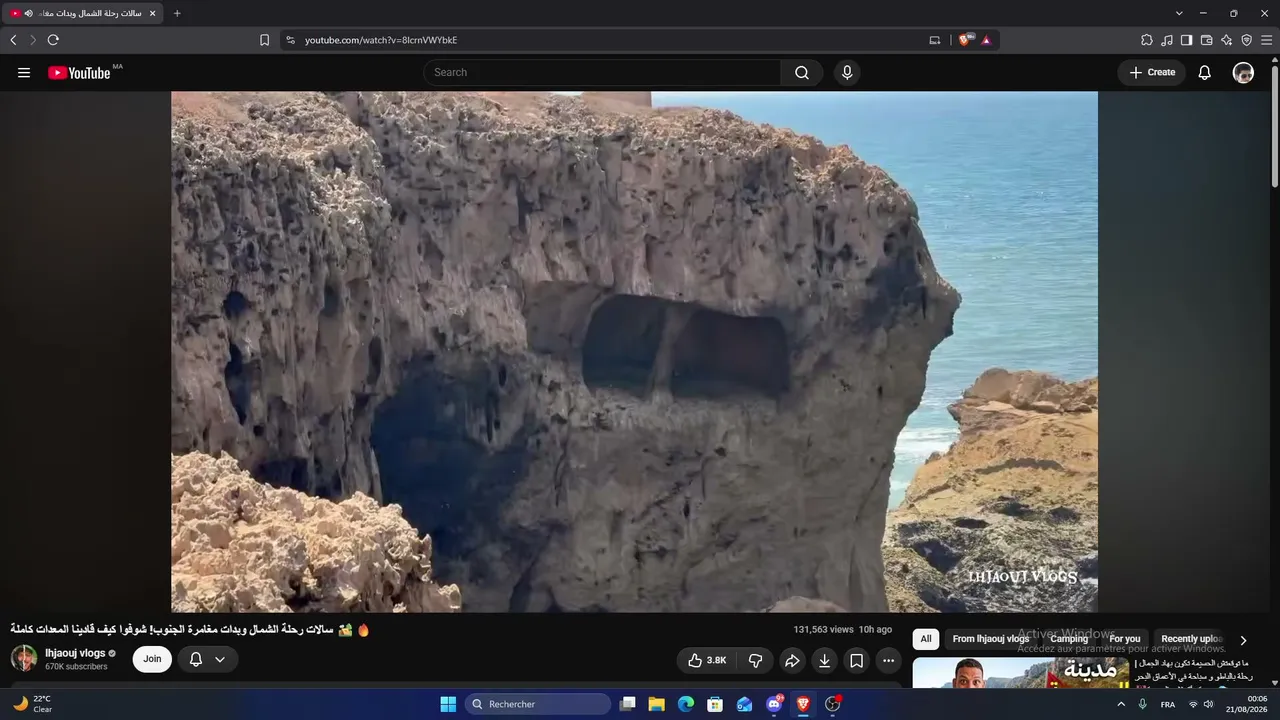Open Microsoft Store from the taskbar

pyautogui.click(x=715, y=704)
